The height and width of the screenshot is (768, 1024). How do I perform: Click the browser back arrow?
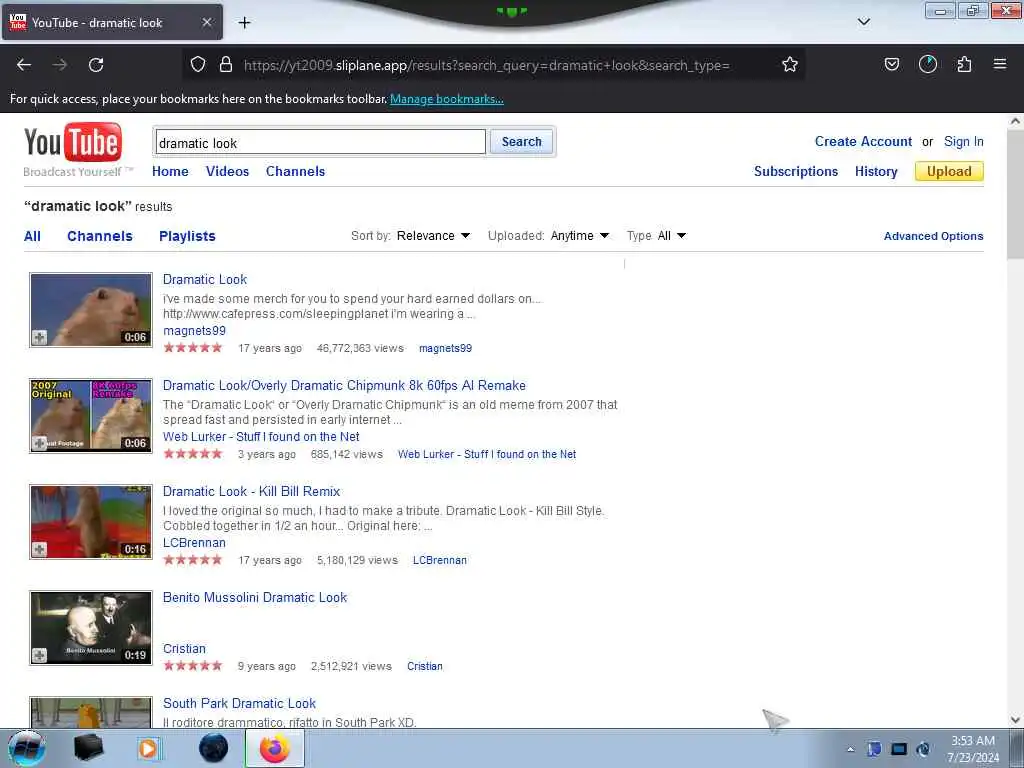point(24,65)
